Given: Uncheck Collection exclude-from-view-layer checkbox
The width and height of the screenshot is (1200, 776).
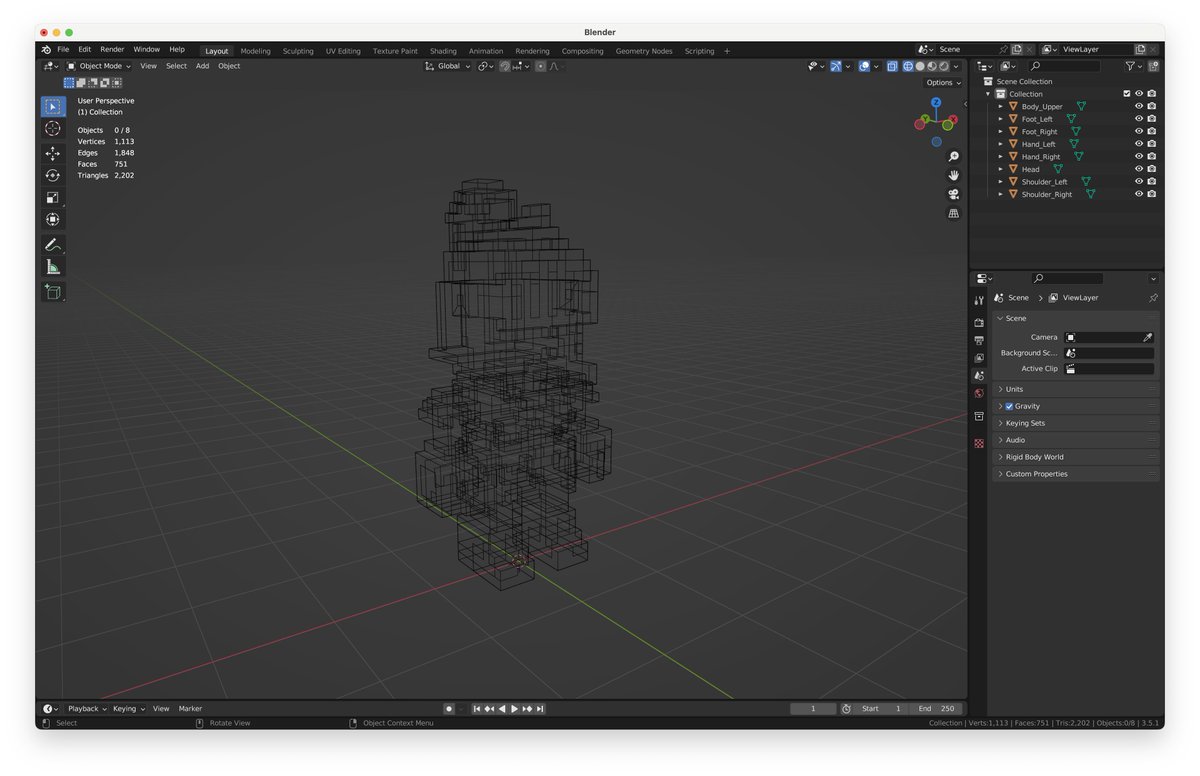Looking at the screenshot, I should coord(1127,94).
